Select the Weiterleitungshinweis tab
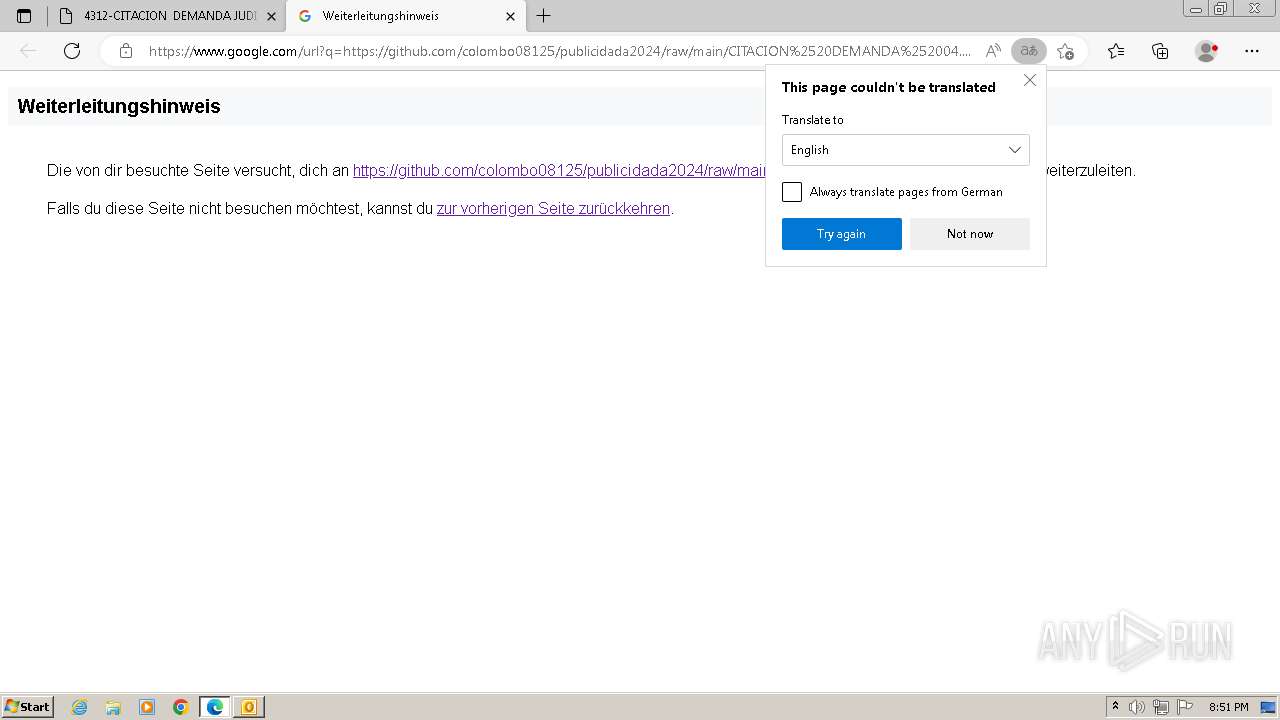The image size is (1280, 720). (x=407, y=16)
